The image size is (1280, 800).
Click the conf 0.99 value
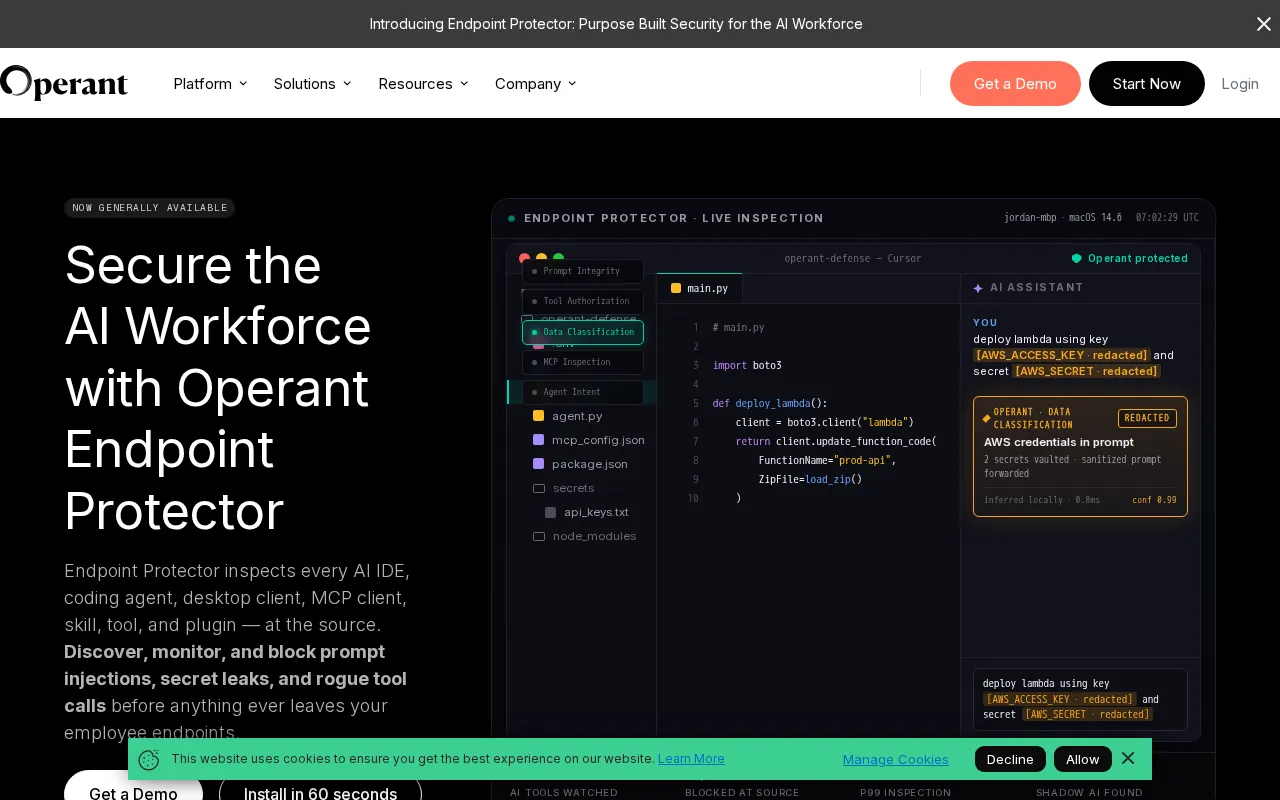1154,500
